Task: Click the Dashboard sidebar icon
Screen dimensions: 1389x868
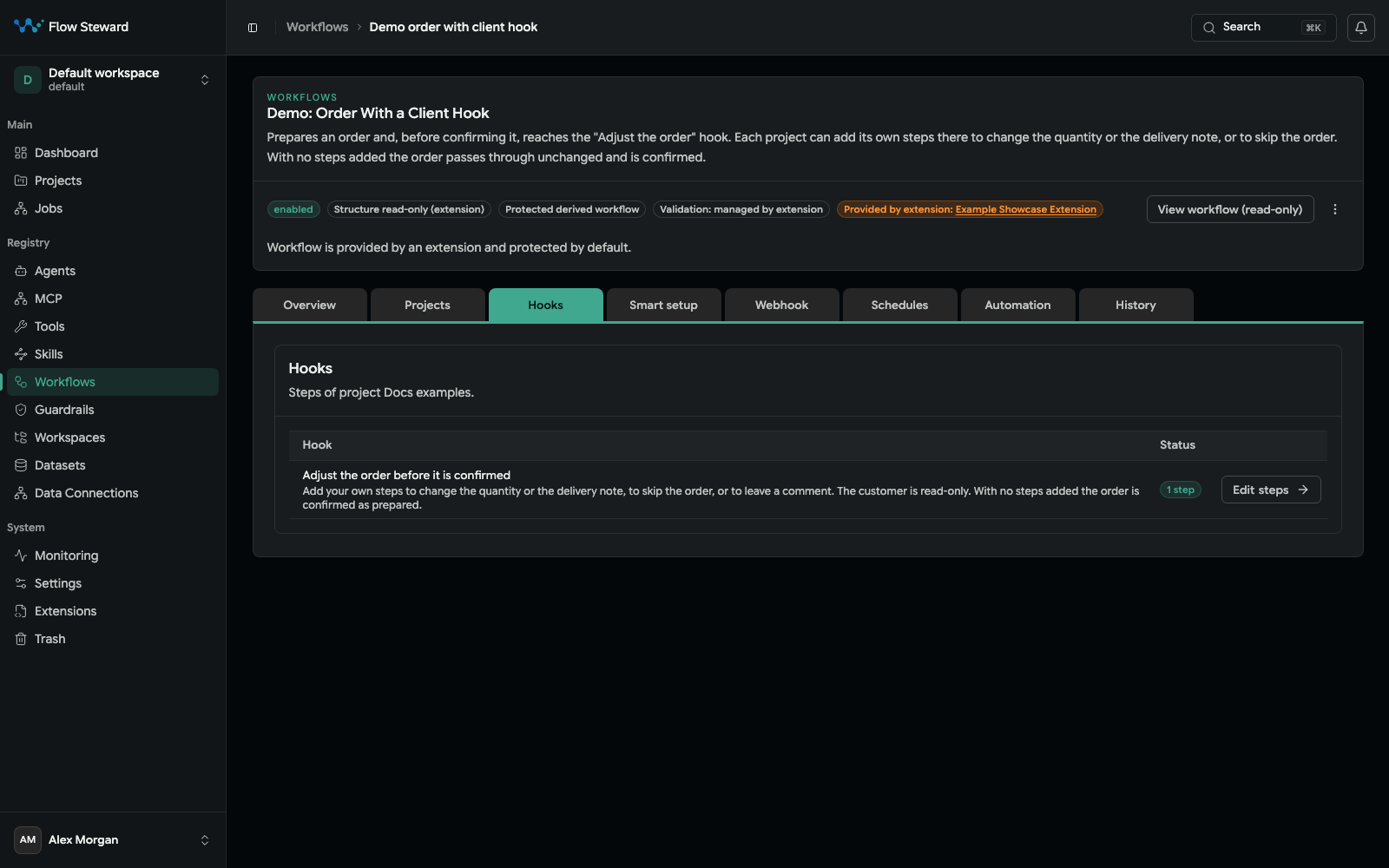Action: 21,153
